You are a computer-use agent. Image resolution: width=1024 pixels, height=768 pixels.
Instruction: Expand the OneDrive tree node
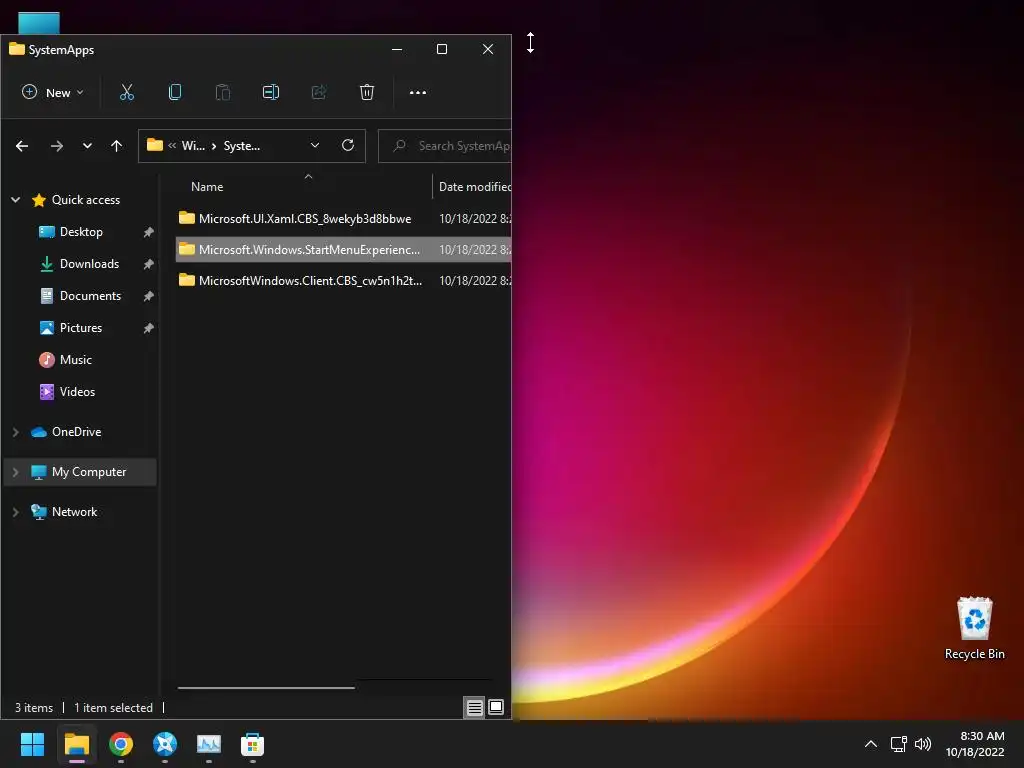point(16,432)
